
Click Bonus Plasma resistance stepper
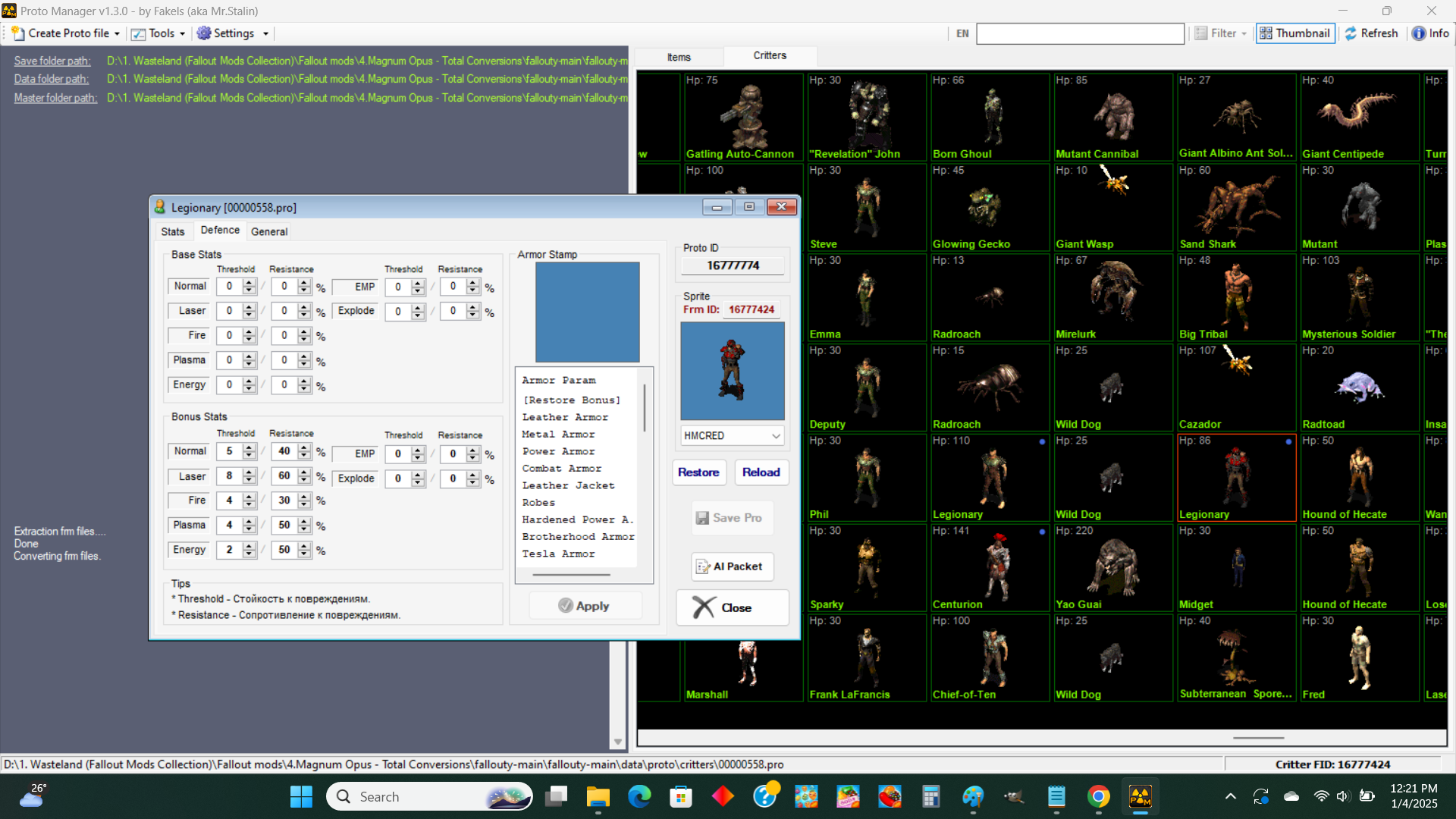[304, 526]
